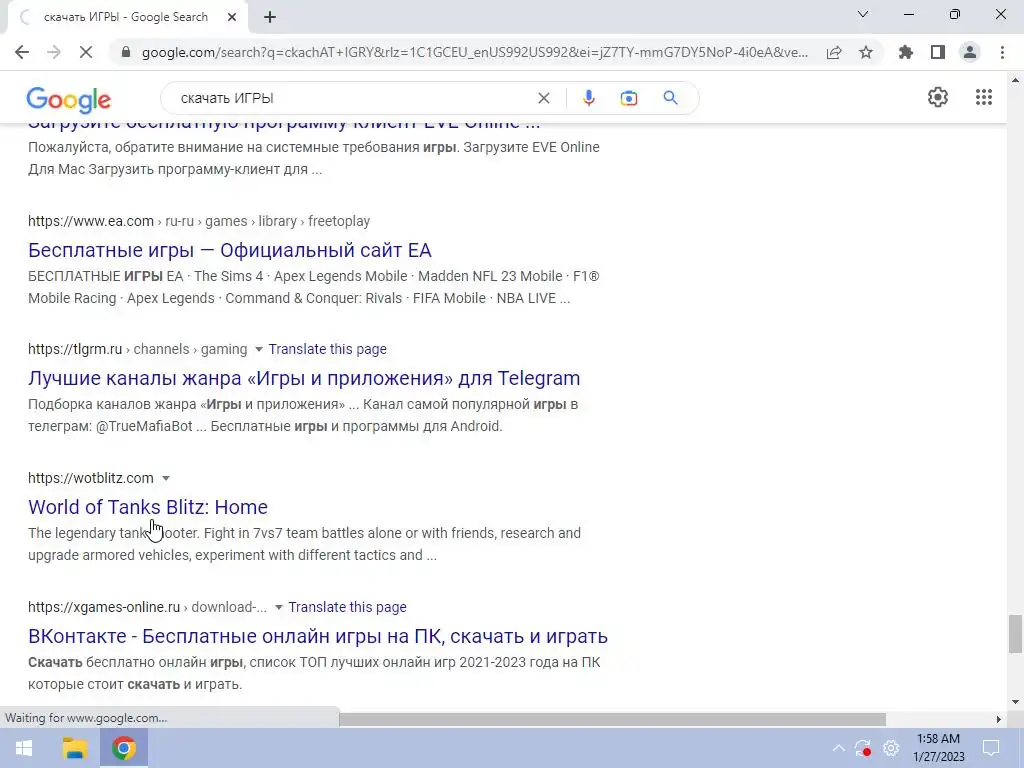Open the Google apps grid

[x=984, y=97]
